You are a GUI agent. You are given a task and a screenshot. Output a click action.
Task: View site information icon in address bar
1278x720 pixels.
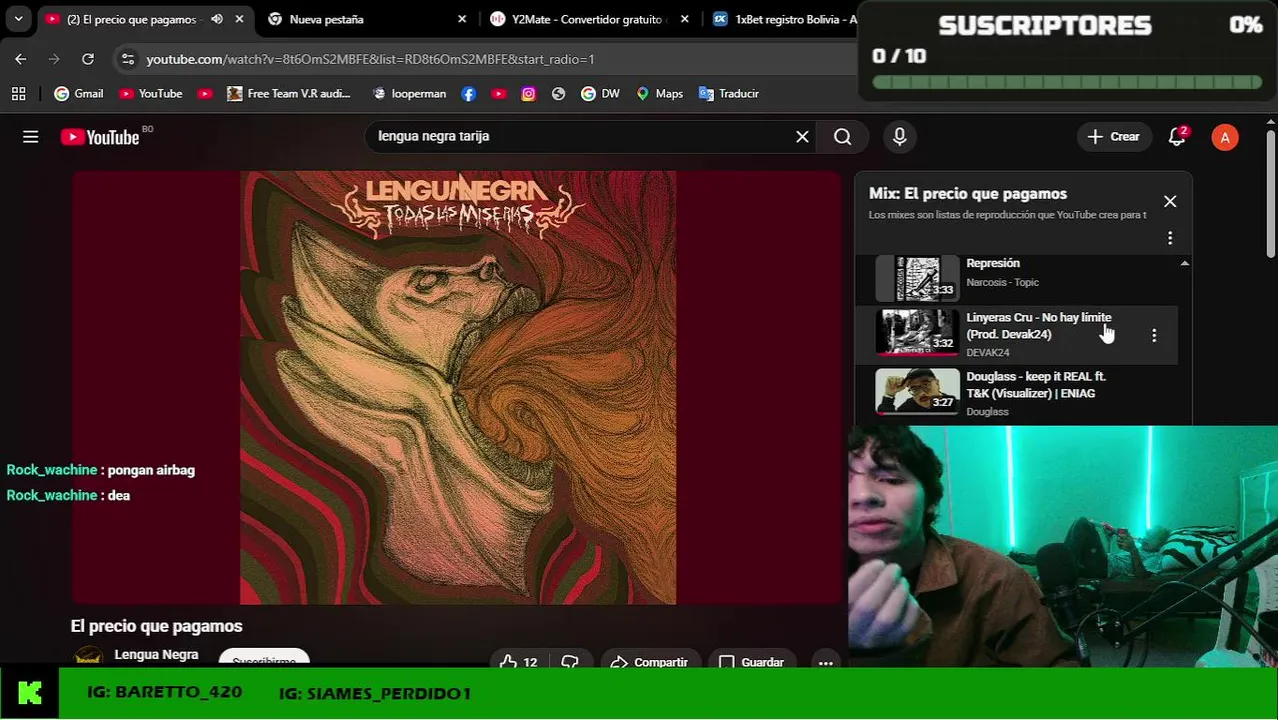point(127,59)
